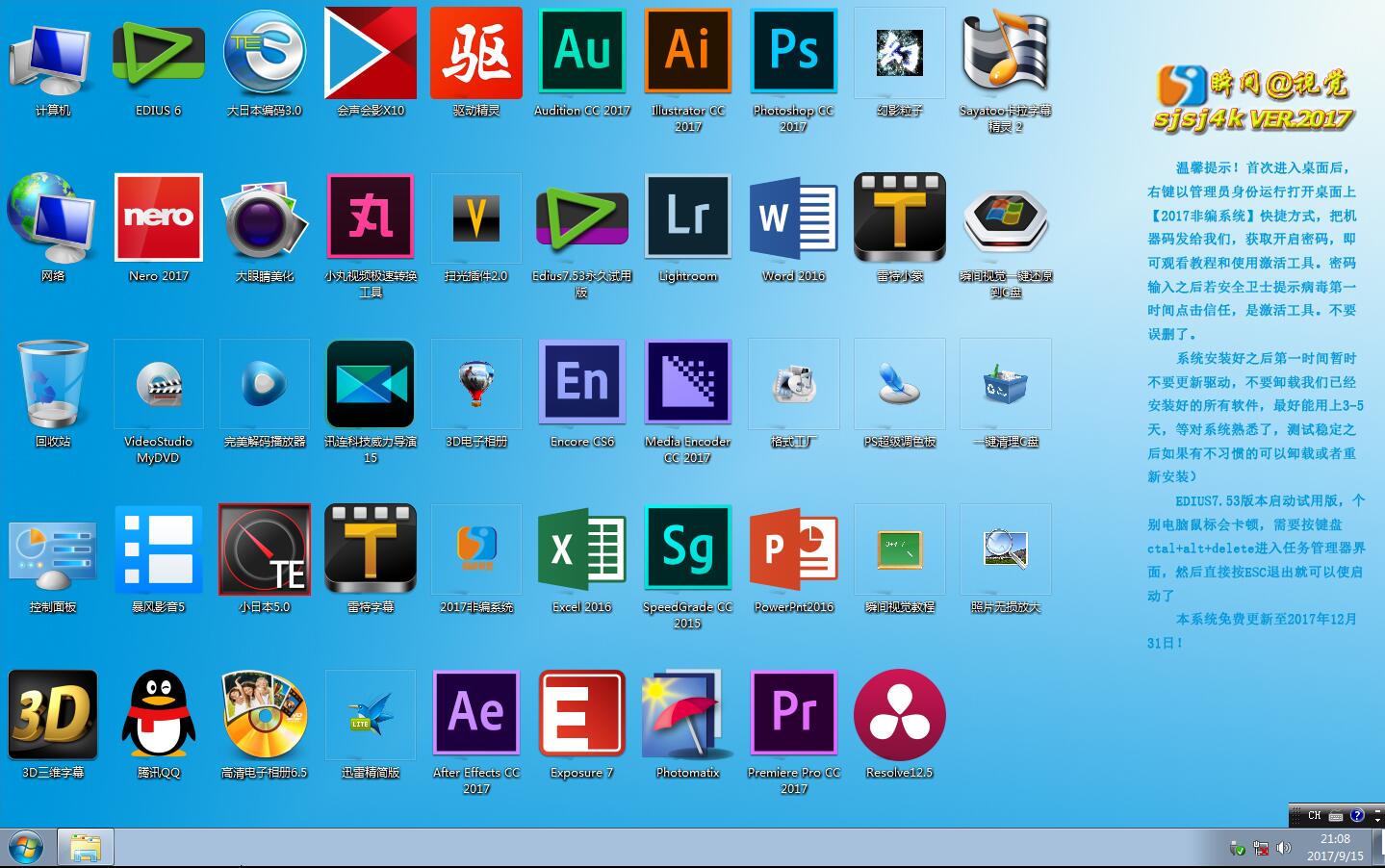
Task: Open After Effects CC 2017
Action: (476, 713)
